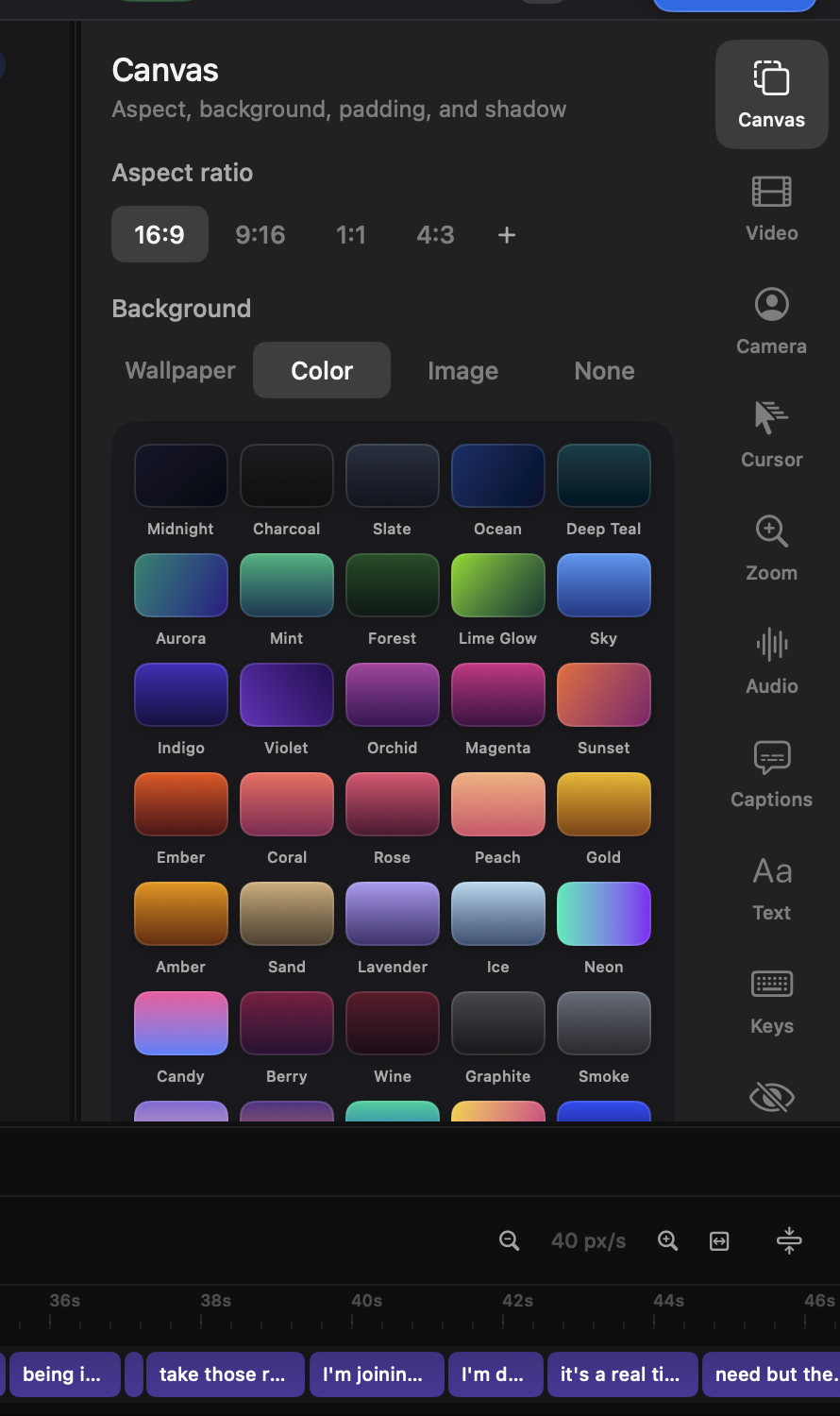Open the Keys settings panel
This screenshot has width=840, height=1416.
771,1001
